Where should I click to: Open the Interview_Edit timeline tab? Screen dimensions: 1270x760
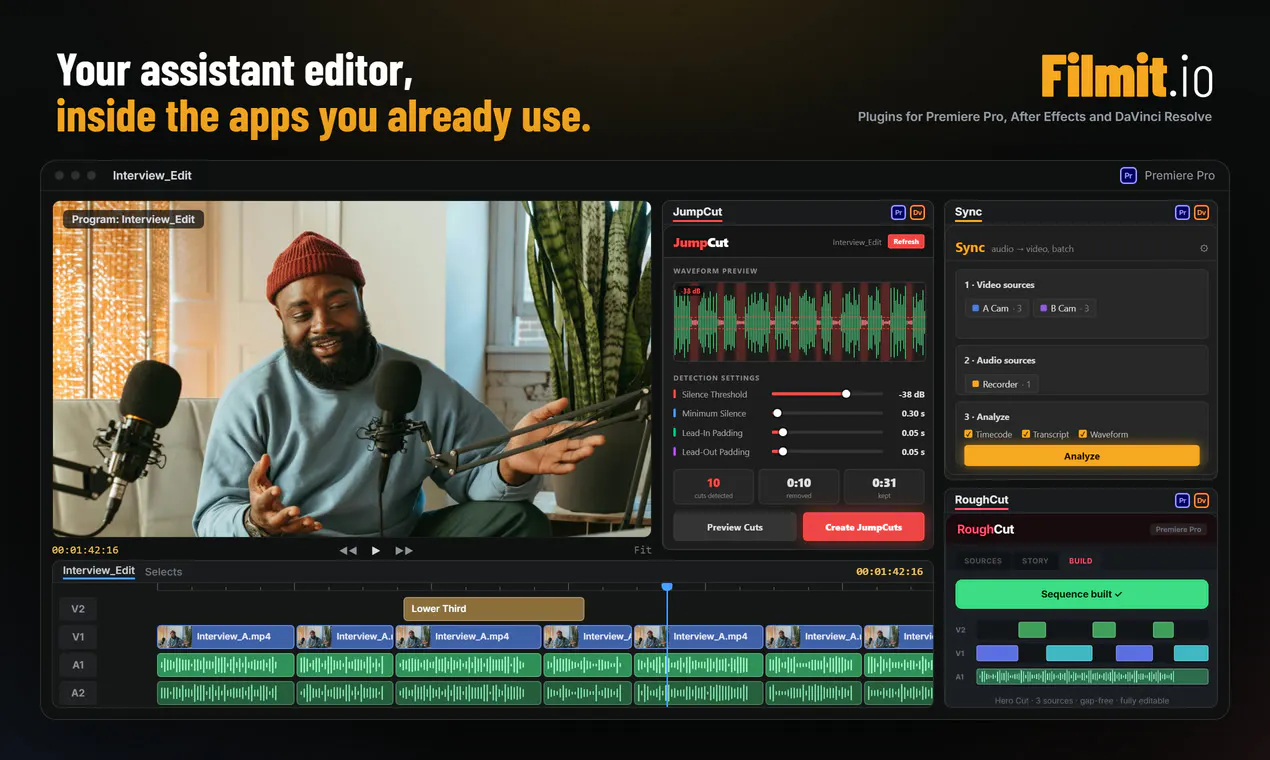[x=98, y=571]
